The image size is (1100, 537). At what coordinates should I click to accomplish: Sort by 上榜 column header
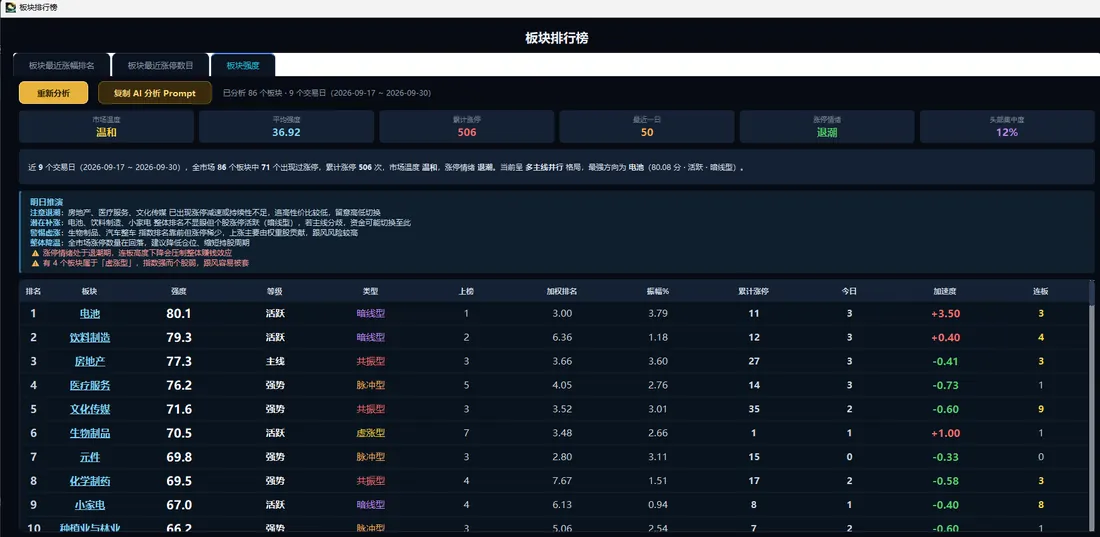pyautogui.click(x=467, y=291)
